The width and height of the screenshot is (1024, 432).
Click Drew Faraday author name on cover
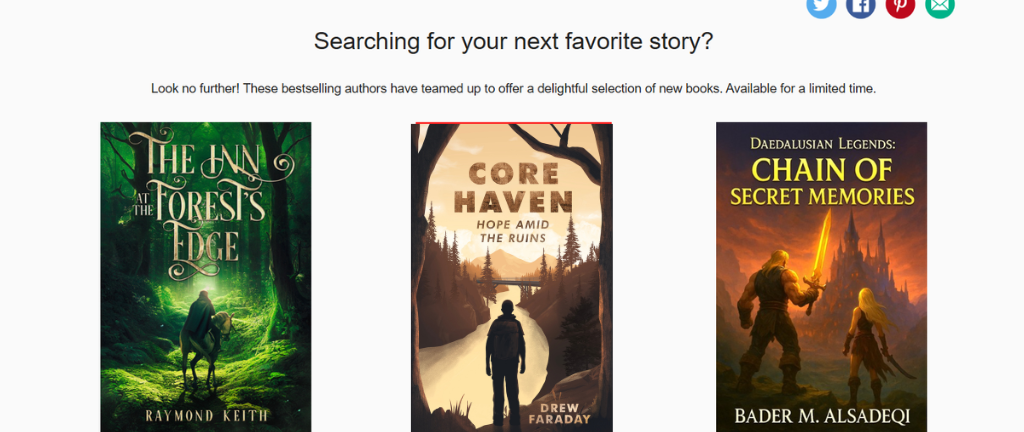click(x=559, y=412)
